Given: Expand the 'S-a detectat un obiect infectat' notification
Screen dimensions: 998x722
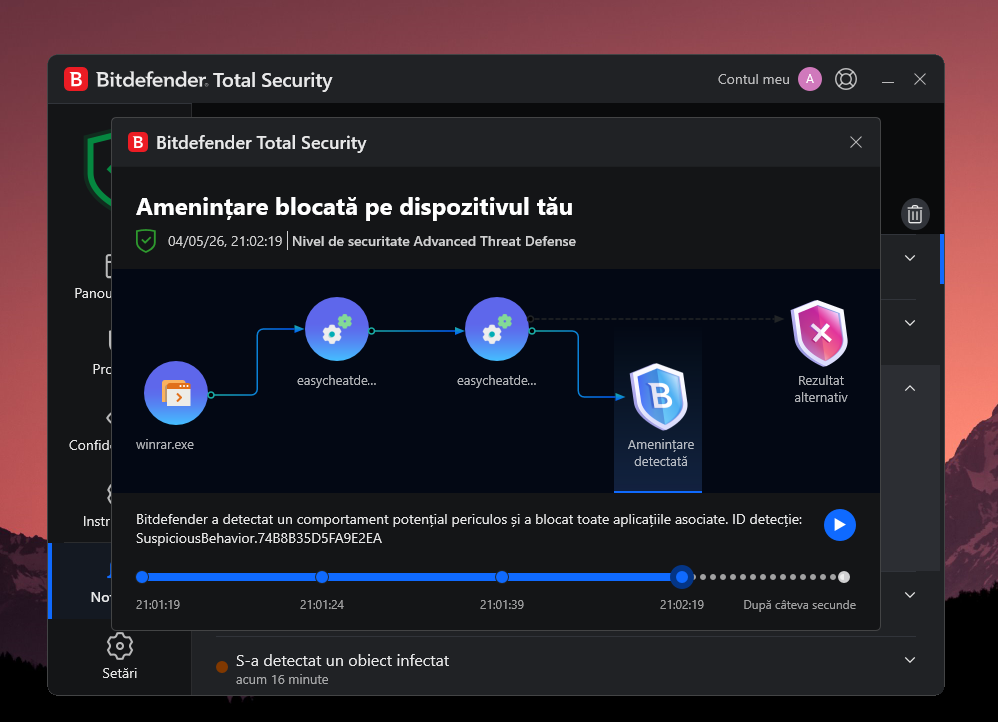Looking at the screenshot, I should tap(910, 660).
